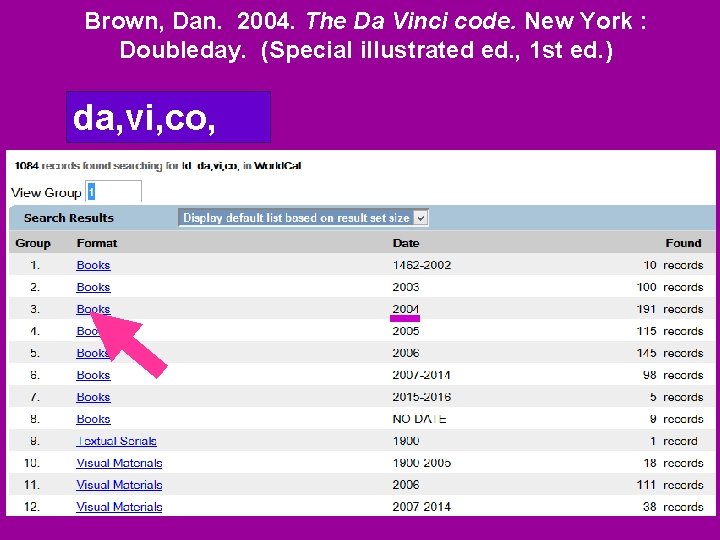Click the "5 records" count
The width and height of the screenshot is (720, 540).
pos(676,397)
